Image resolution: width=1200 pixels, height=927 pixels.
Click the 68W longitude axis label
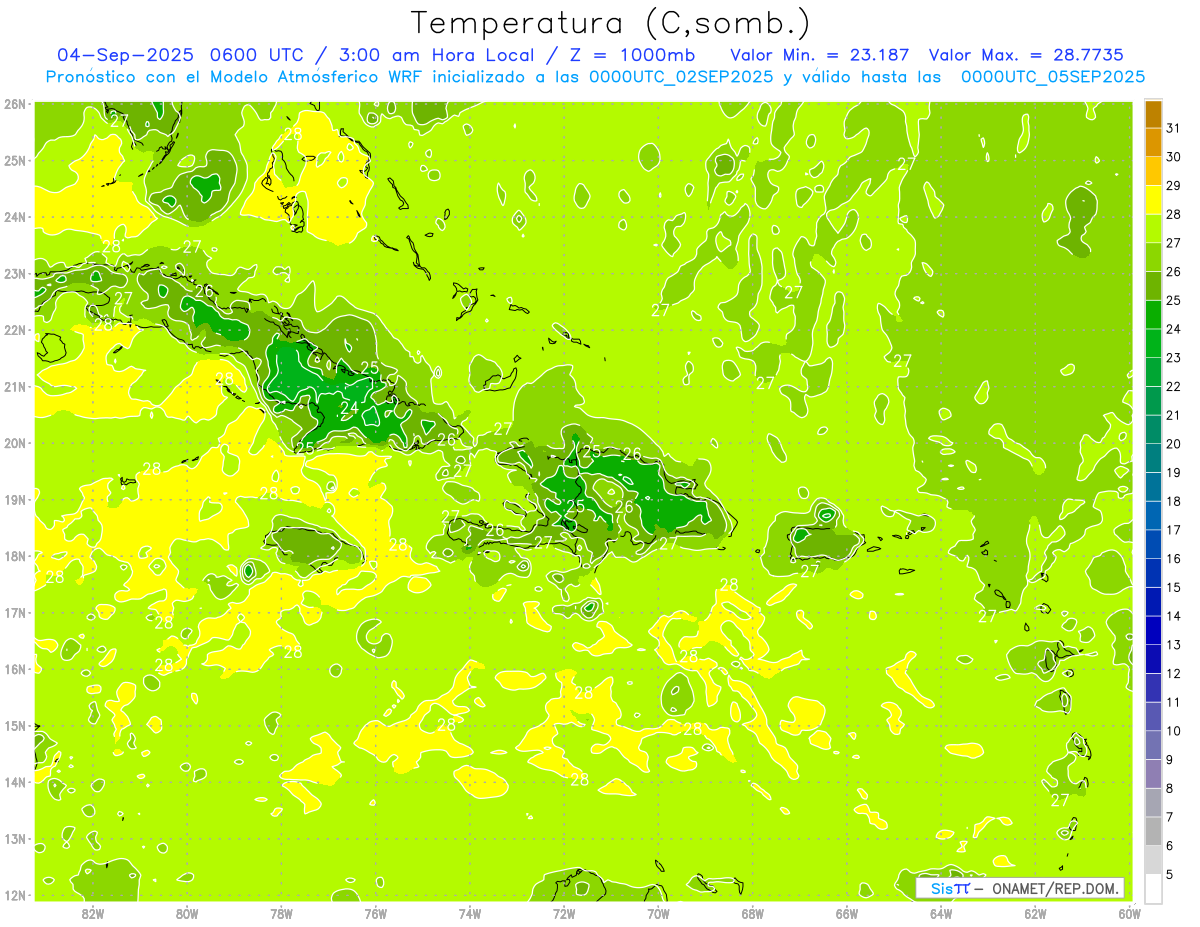[753, 913]
